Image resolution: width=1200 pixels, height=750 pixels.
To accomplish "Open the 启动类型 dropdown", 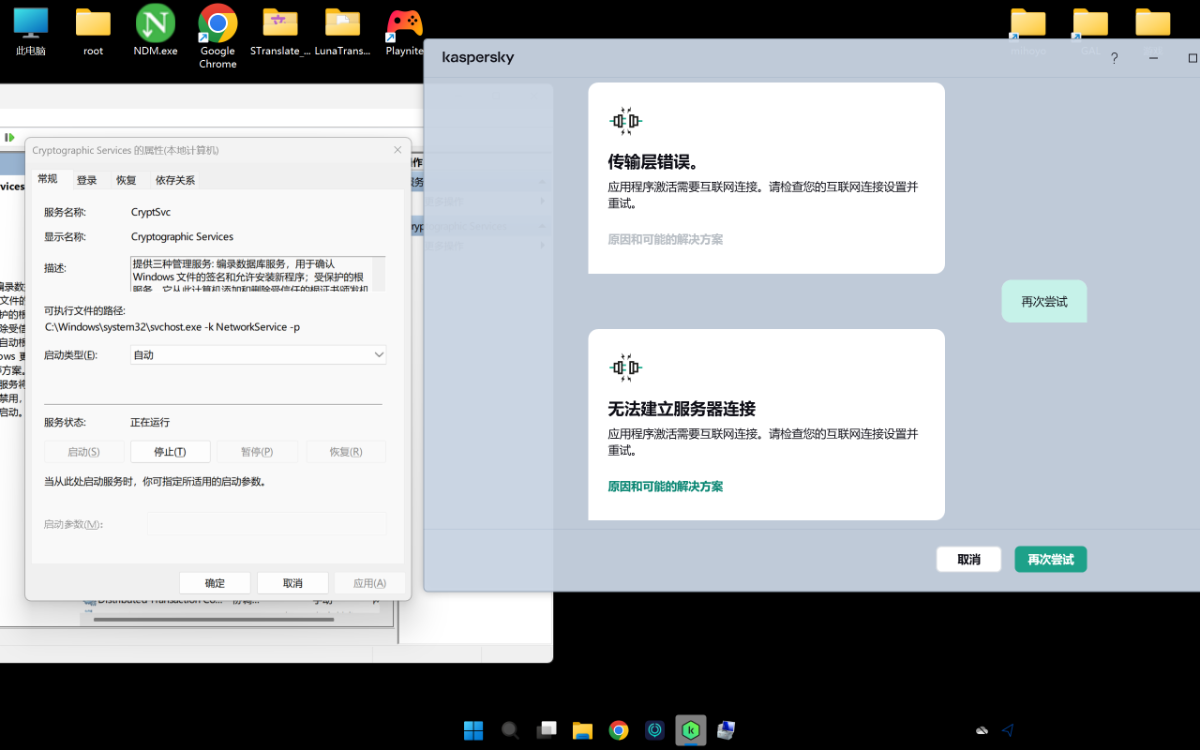I will [x=258, y=355].
